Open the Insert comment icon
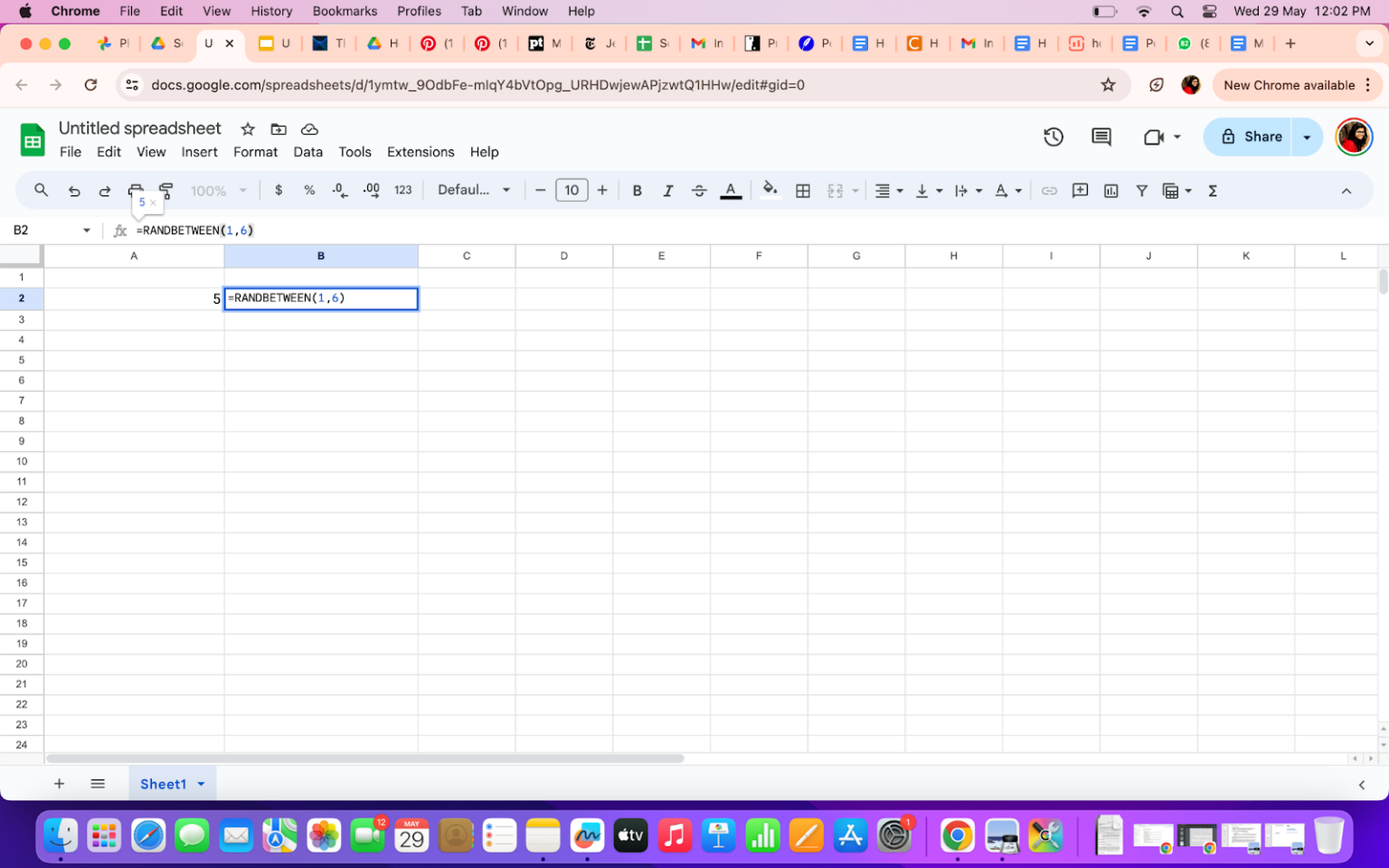Image resolution: width=1389 pixels, height=868 pixels. pos(1080,190)
